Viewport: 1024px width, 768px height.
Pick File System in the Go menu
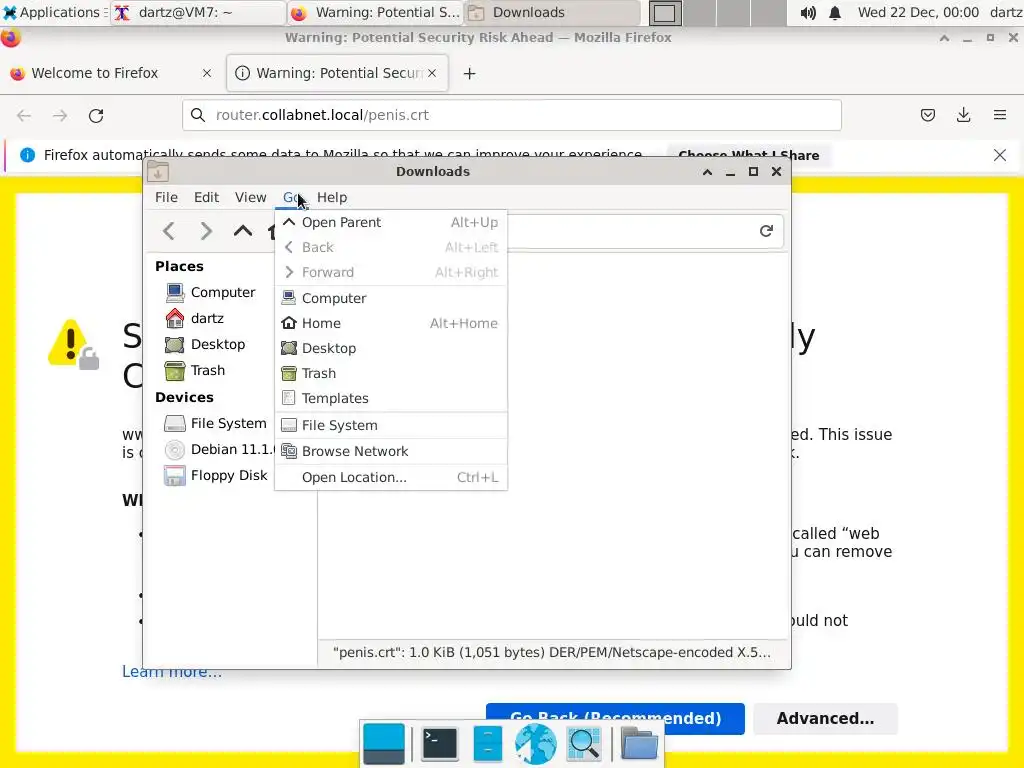391,425
